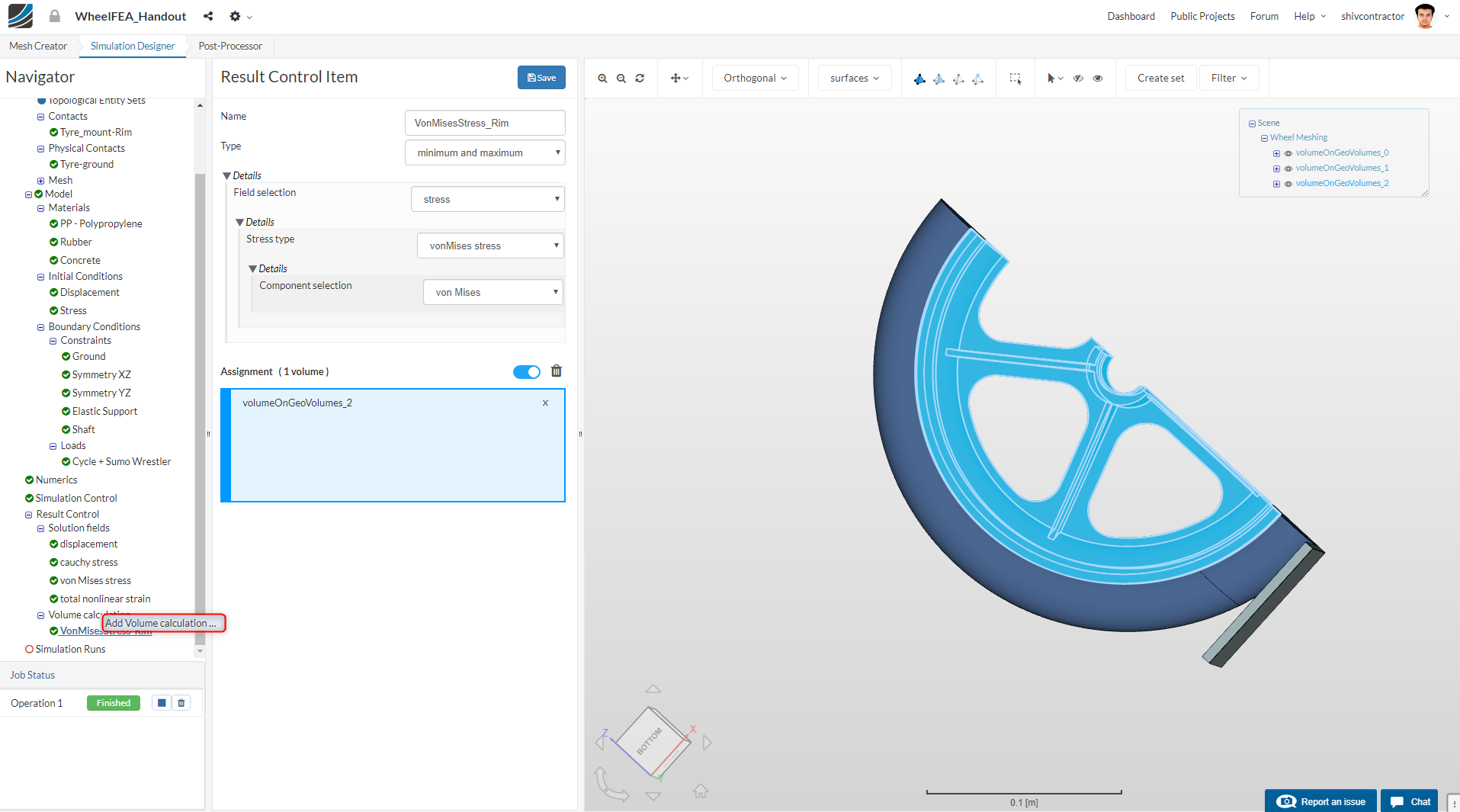Open the Help menu
The width and height of the screenshot is (1460, 812).
click(1310, 16)
